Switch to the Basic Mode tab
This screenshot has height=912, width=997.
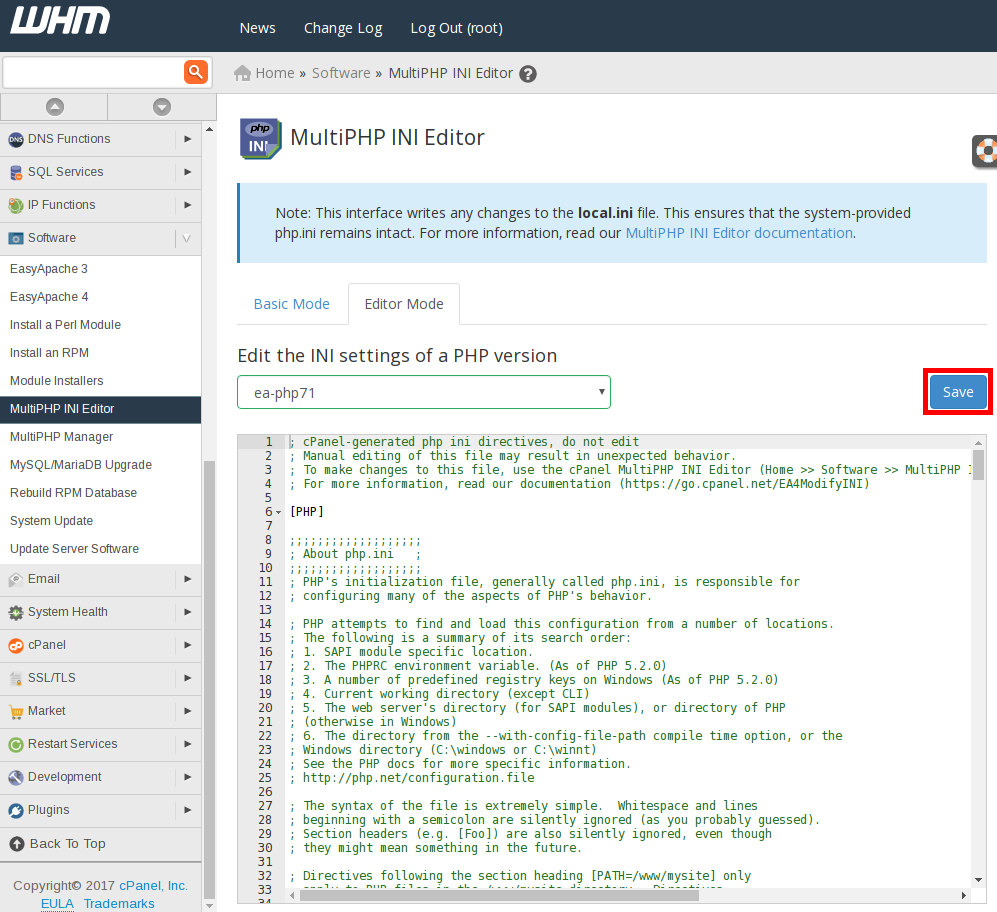(x=291, y=304)
